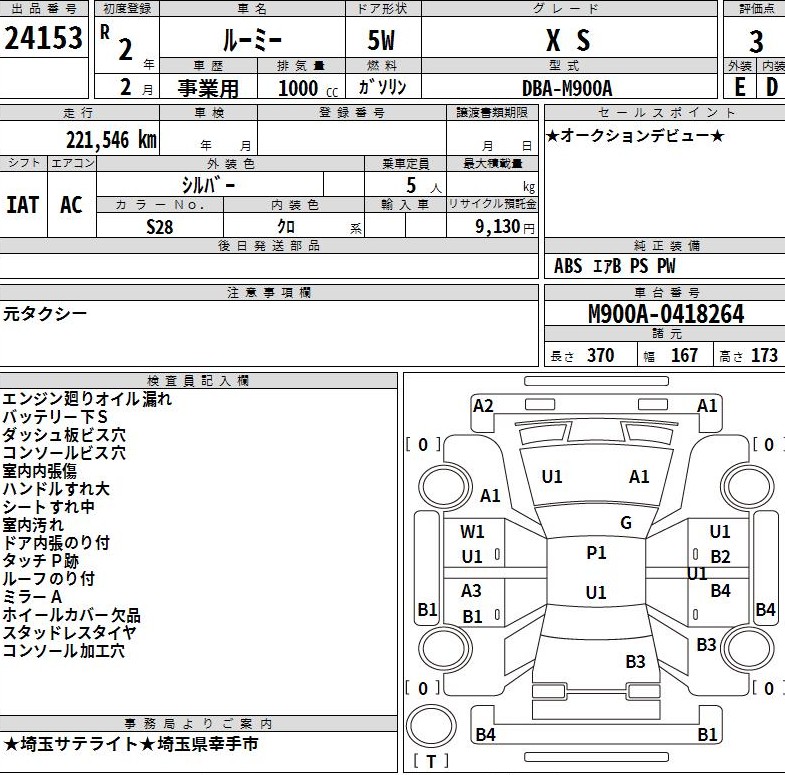Viewport: 785px width, 775px height.
Task: Click the overall score "3"
Action: coord(756,42)
